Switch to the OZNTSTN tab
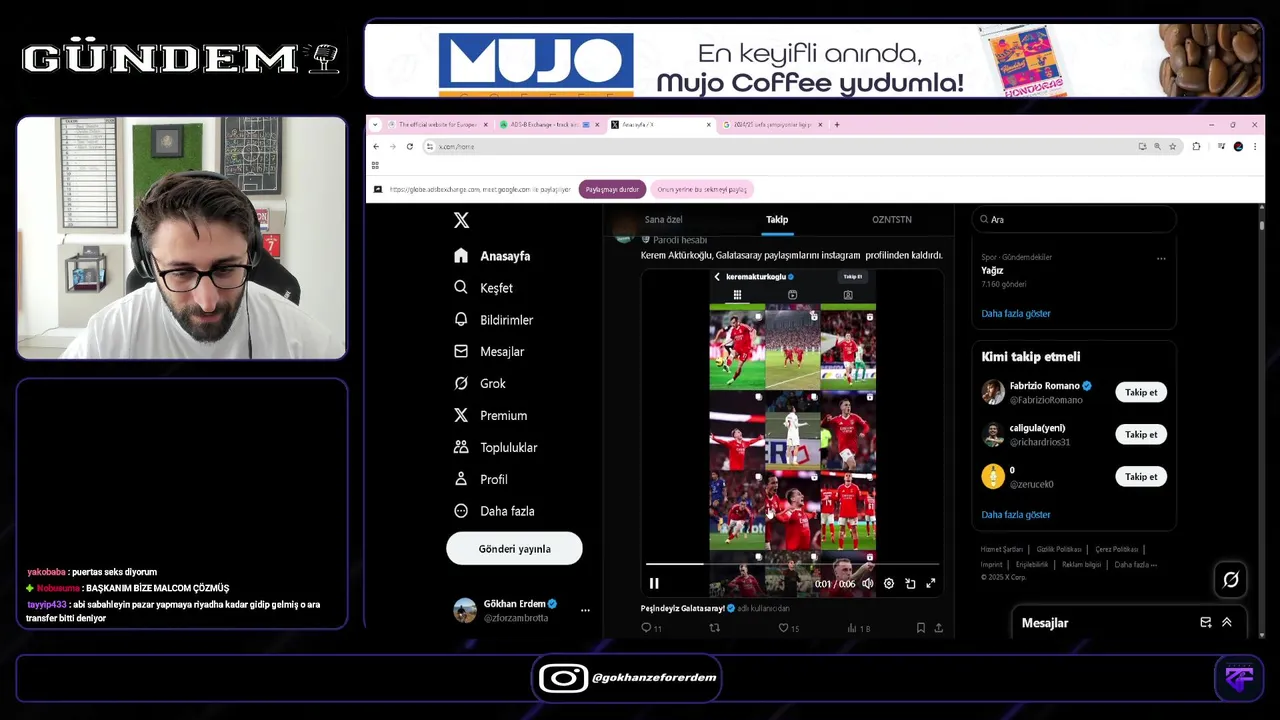 click(892, 220)
